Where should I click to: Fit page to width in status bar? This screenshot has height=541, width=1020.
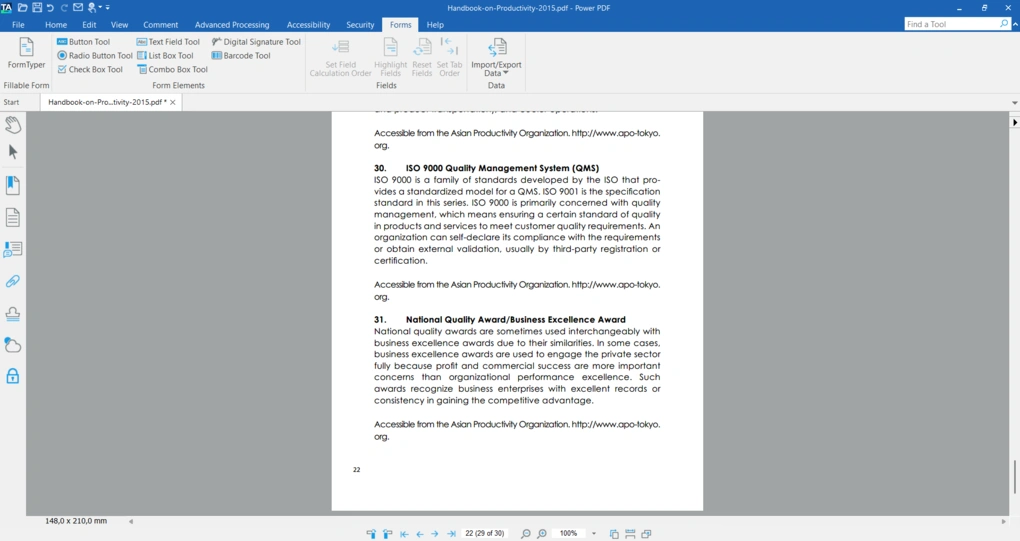630,534
